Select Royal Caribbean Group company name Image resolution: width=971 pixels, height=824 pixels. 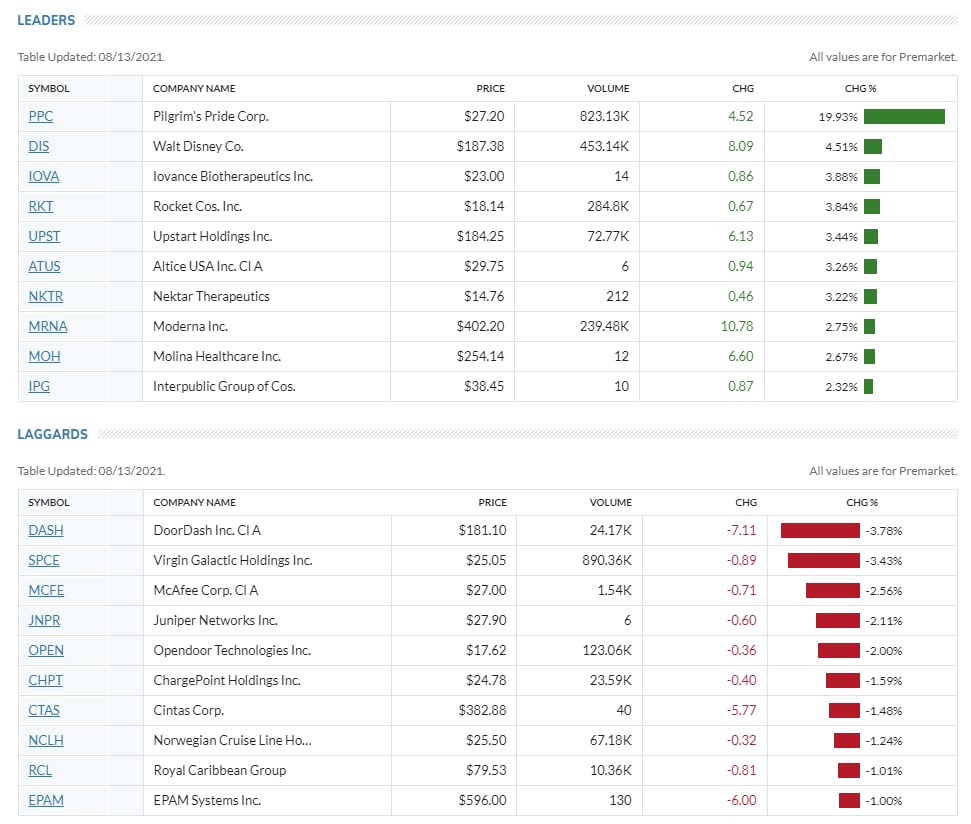tap(220, 771)
